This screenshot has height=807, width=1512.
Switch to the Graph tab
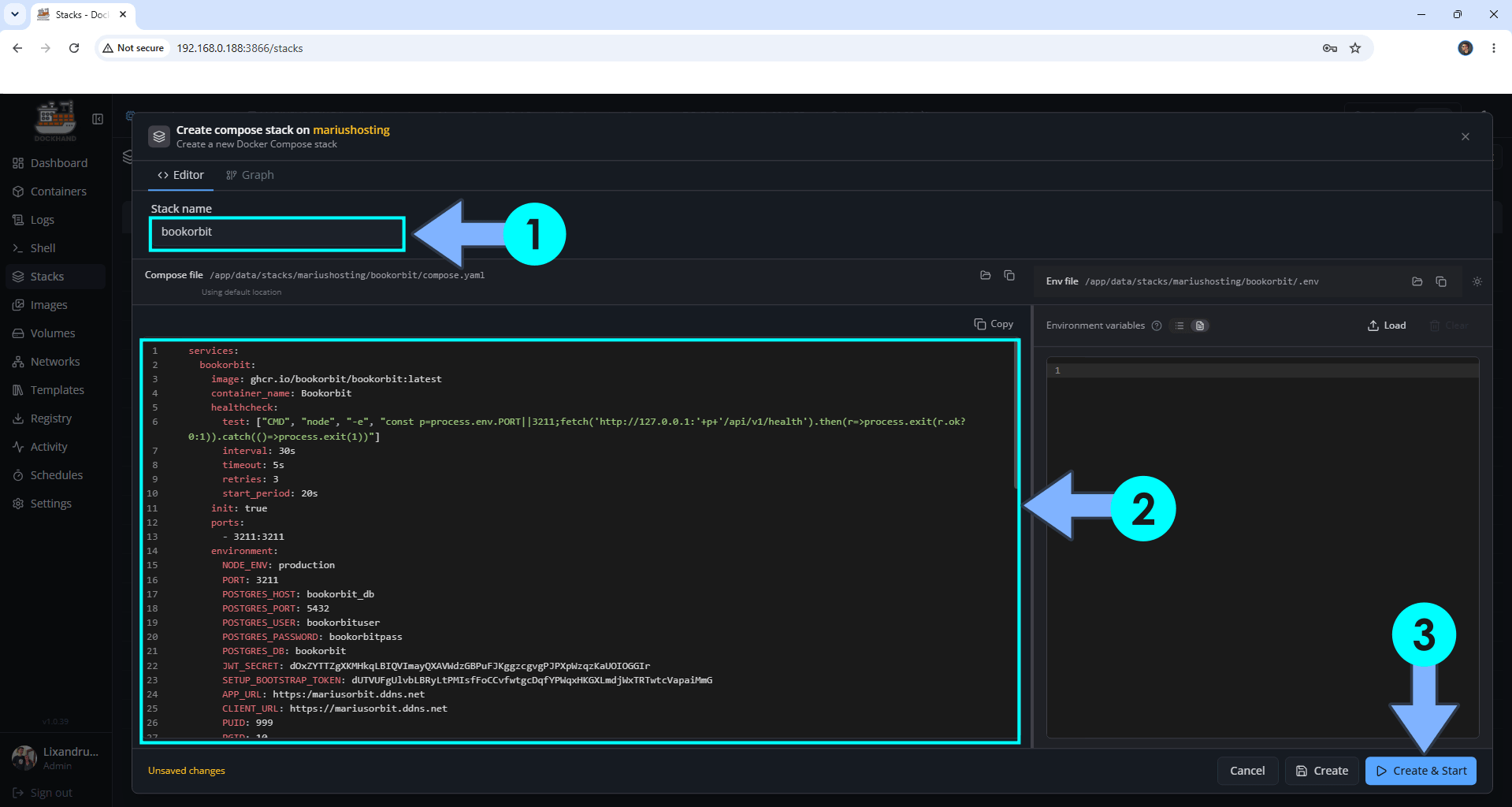250,175
